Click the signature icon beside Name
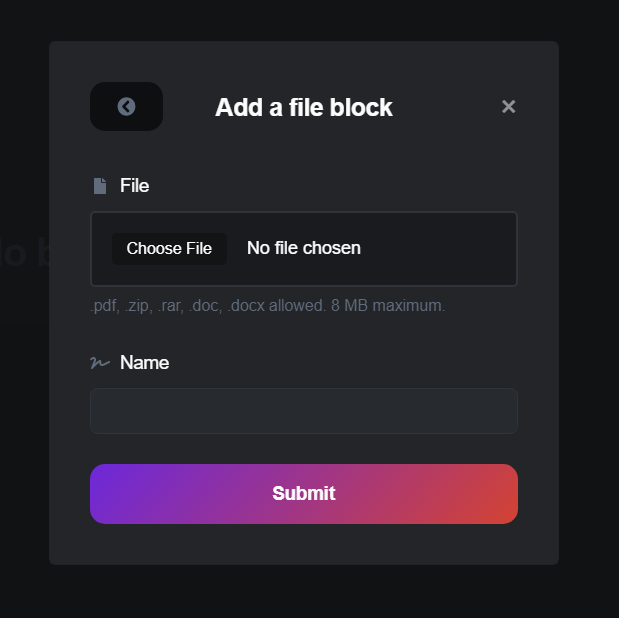The height and width of the screenshot is (618, 619). point(100,363)
